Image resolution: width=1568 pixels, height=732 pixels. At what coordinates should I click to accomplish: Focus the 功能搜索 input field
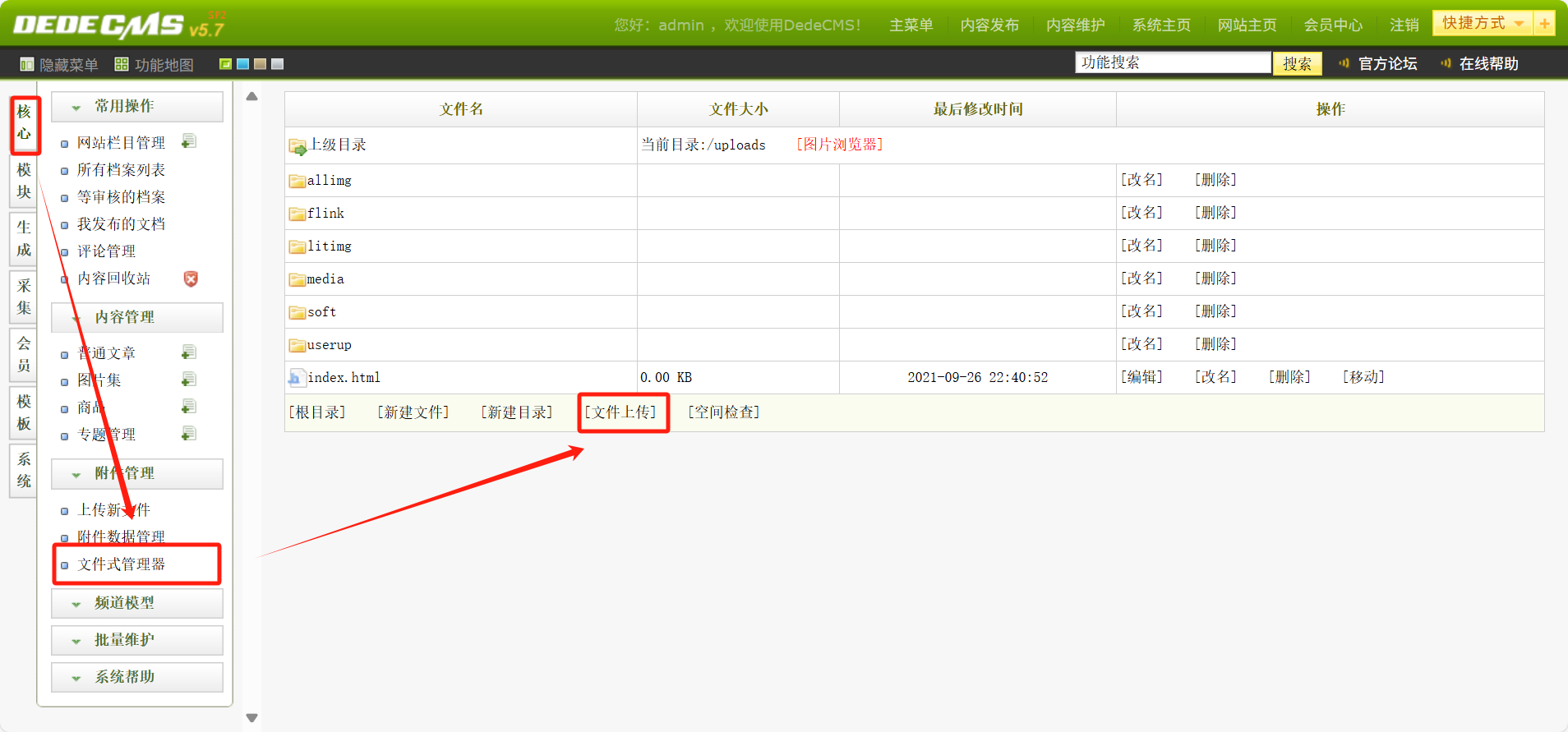click(1173, 62)
